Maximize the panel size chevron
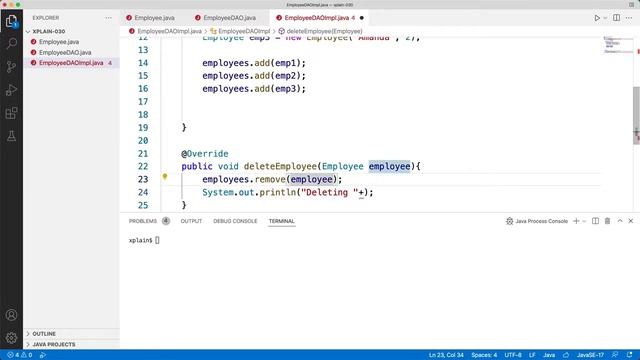 [x=620, y=221]
